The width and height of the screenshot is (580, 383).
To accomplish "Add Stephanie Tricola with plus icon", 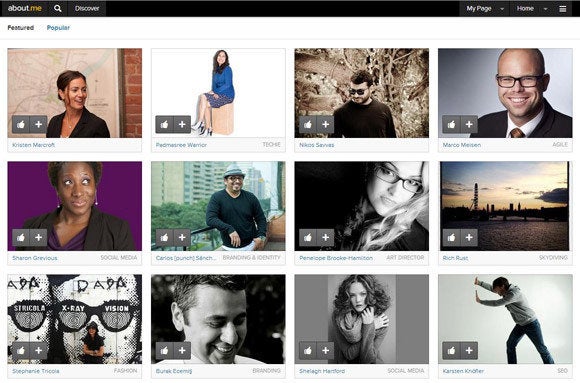I will 38,350.
